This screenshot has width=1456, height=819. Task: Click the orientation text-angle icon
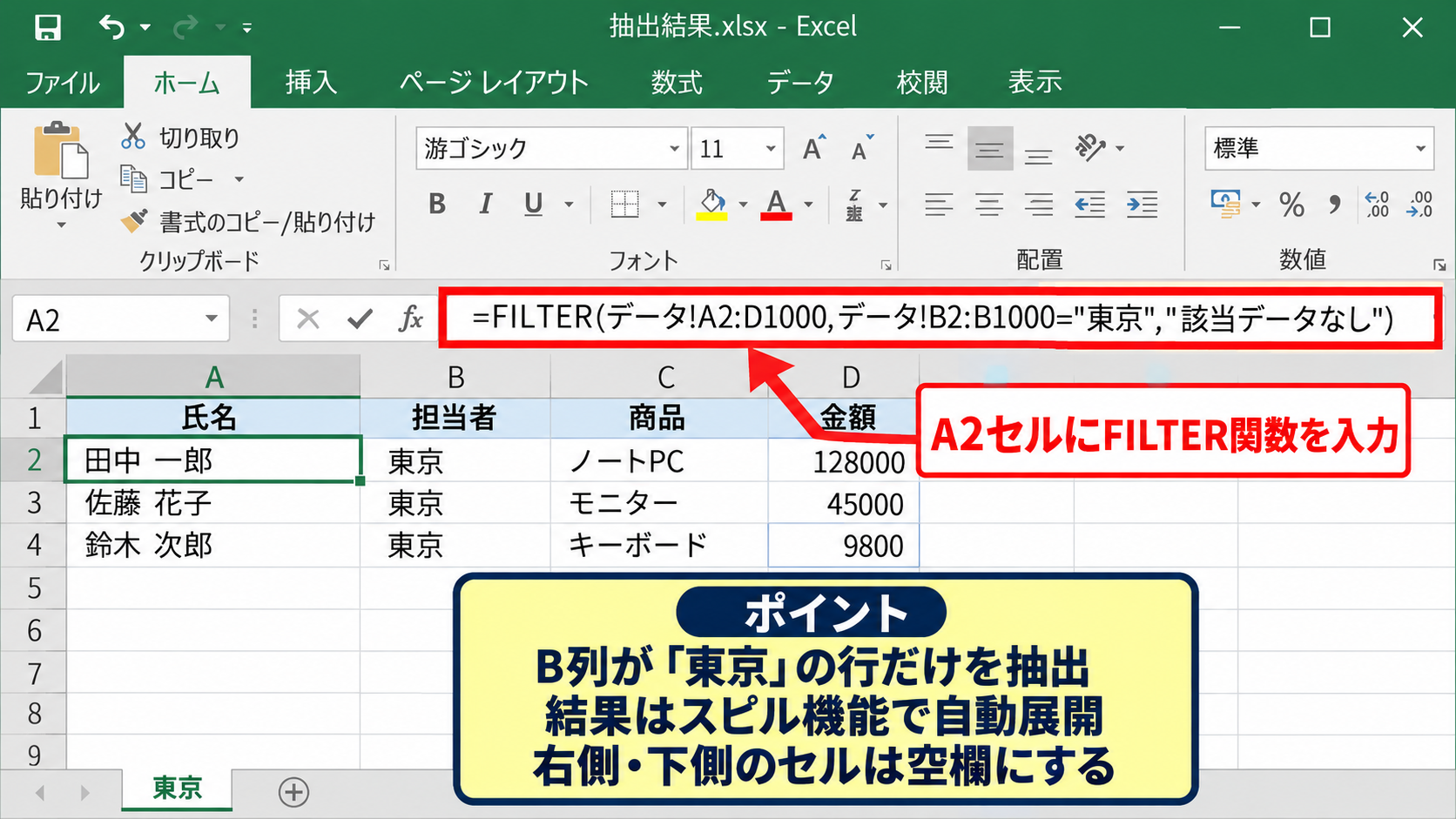coord(1089,148)
